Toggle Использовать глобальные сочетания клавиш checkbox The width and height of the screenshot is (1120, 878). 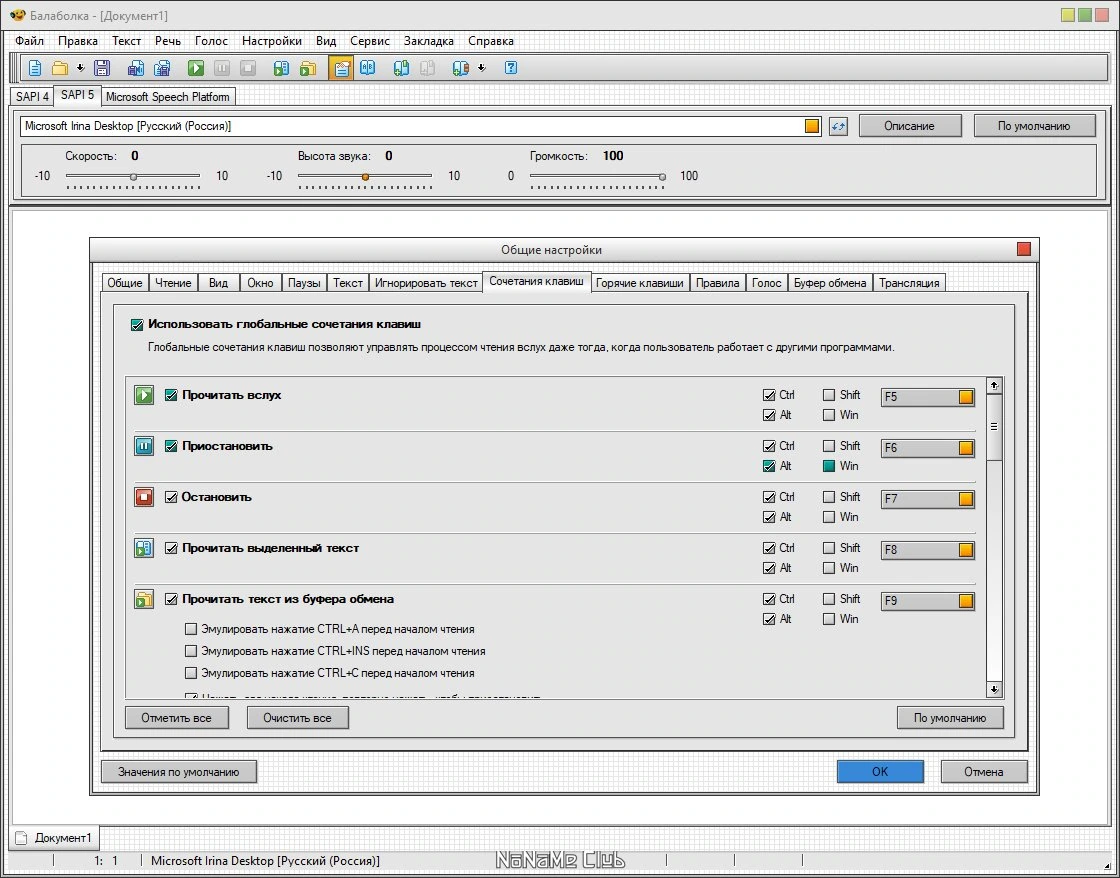pyautogui.click(x=137, y=325)
